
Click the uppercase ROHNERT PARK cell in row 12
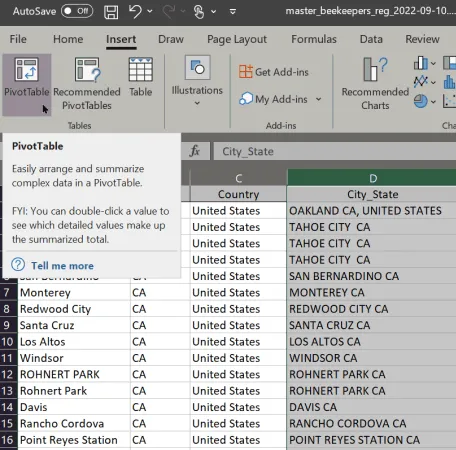74,374
